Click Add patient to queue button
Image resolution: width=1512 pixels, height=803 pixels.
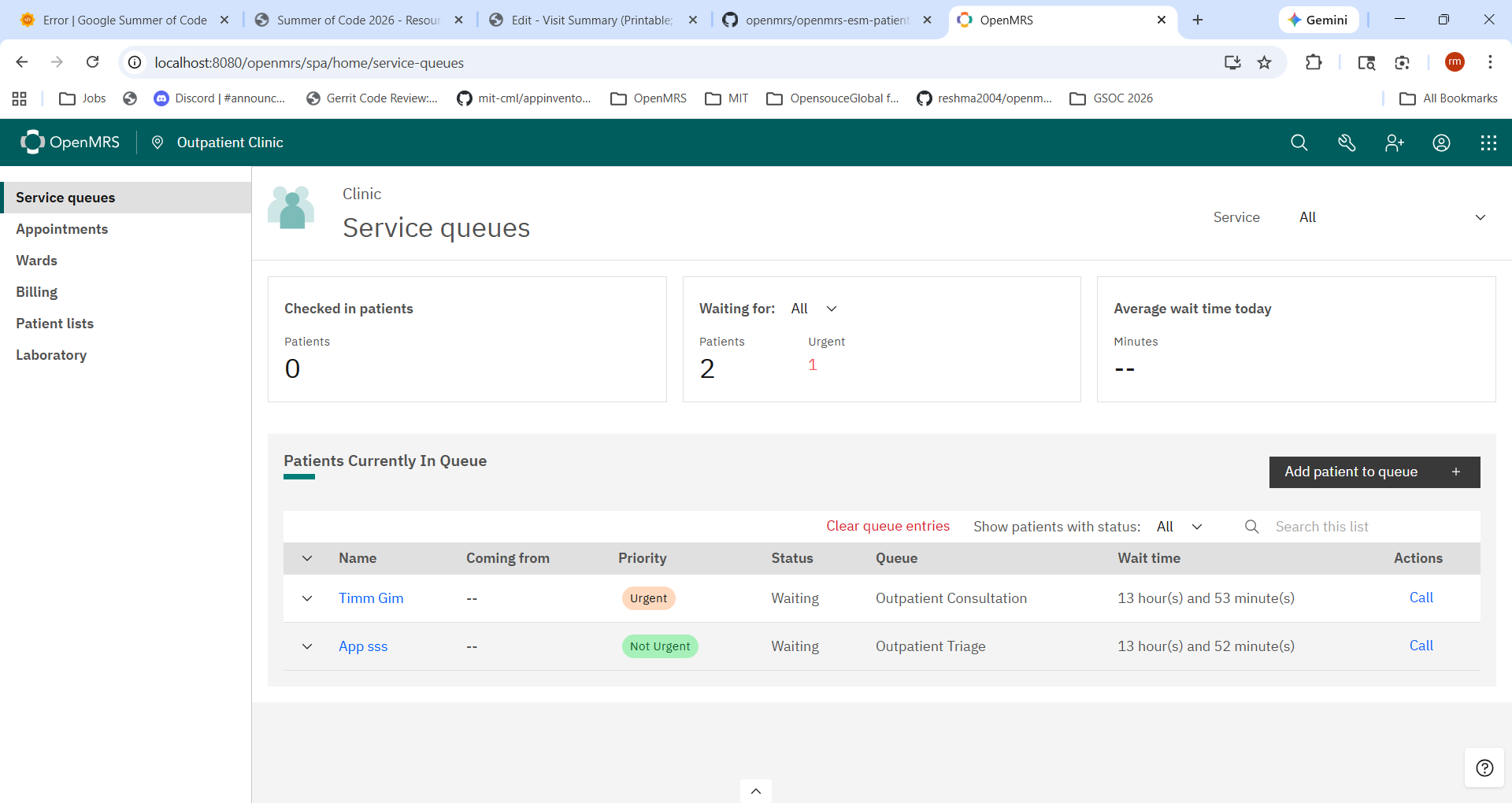(1374, 472)
